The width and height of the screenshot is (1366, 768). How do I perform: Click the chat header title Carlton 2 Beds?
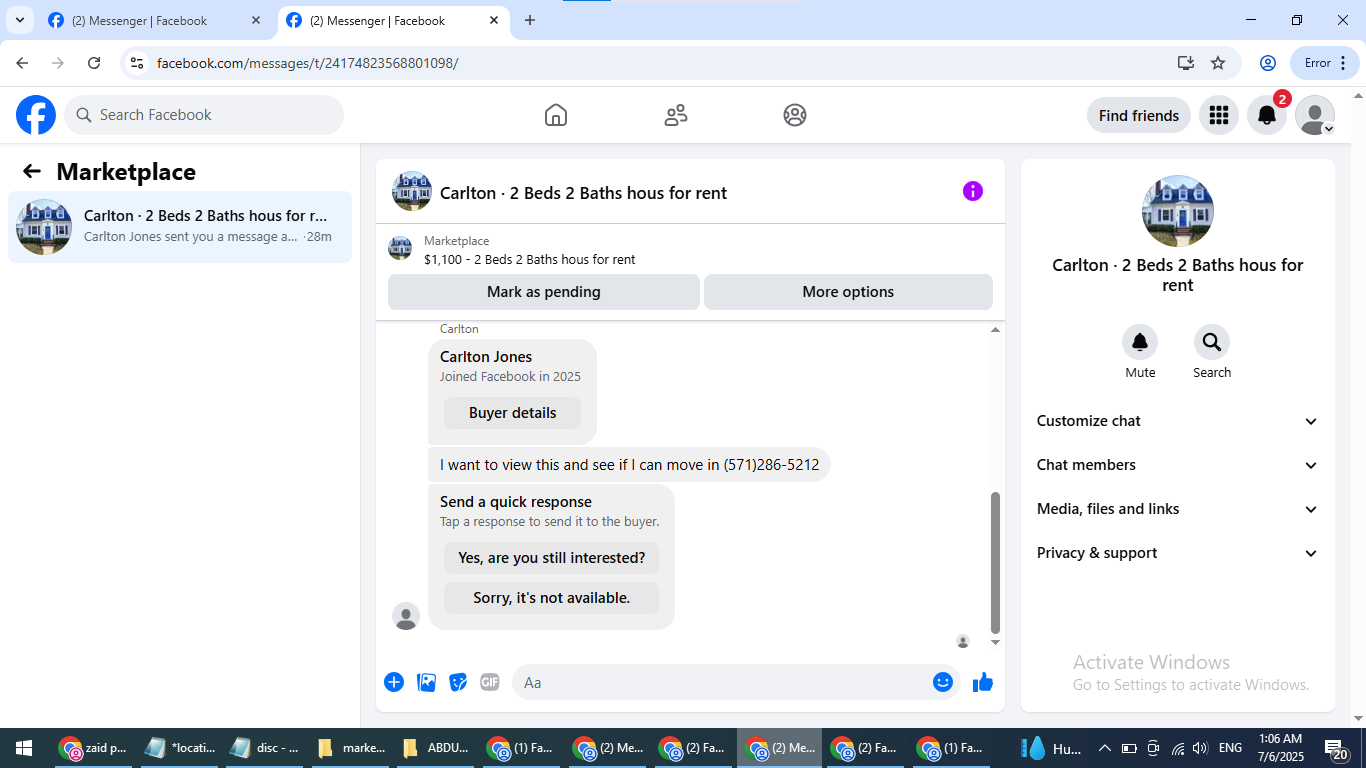pyautogui.click(x=583, y=193)
